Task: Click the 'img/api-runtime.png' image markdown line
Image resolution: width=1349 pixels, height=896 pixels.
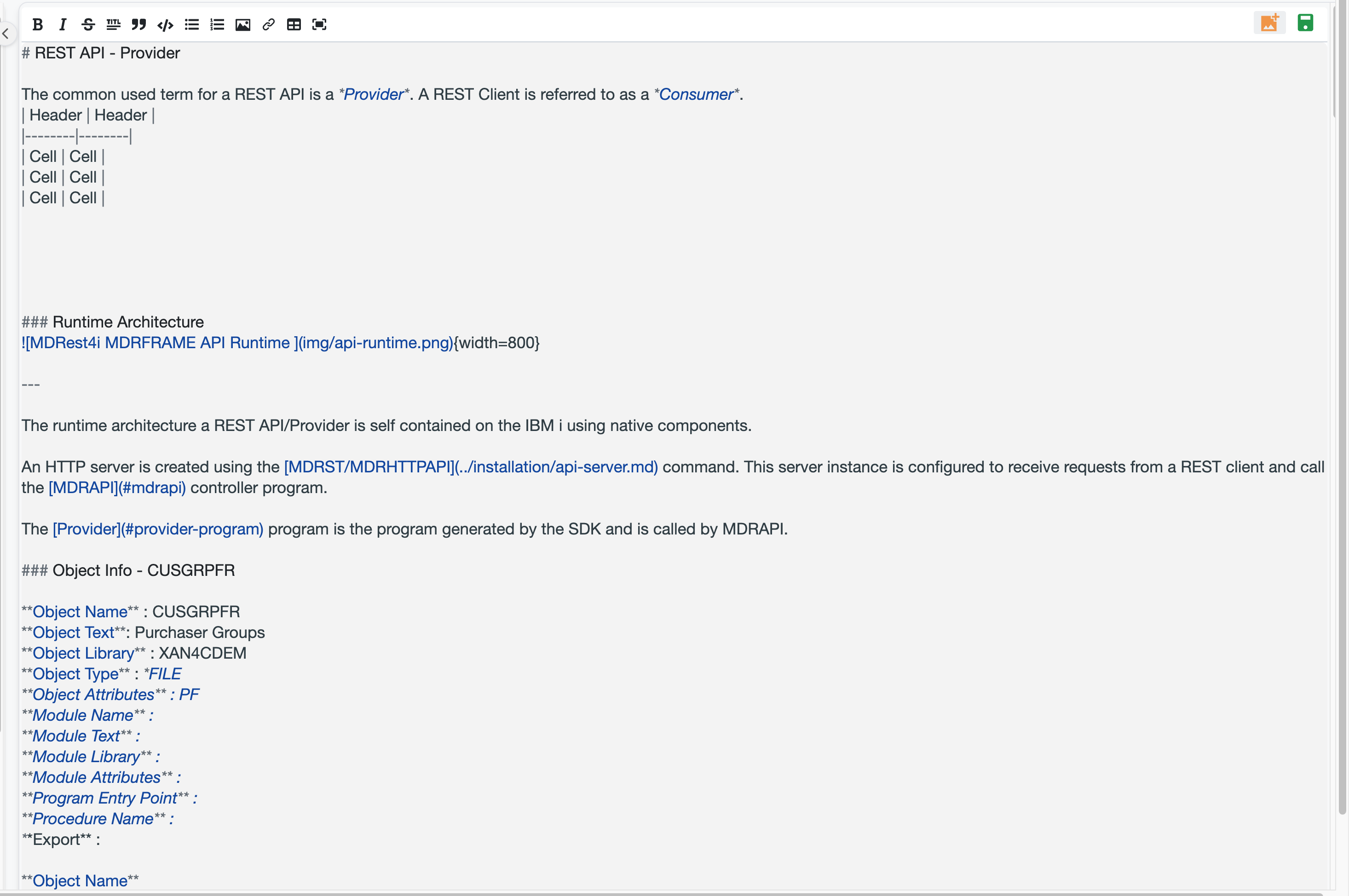Action: pos(237,343)
